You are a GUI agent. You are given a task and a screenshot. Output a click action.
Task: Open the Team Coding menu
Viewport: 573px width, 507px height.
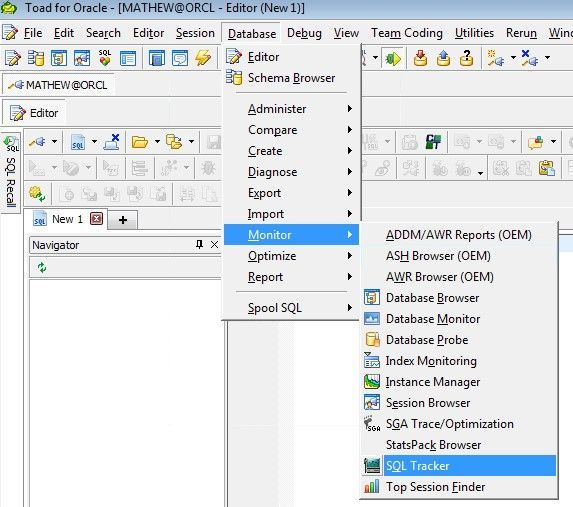tap(407, 33)
